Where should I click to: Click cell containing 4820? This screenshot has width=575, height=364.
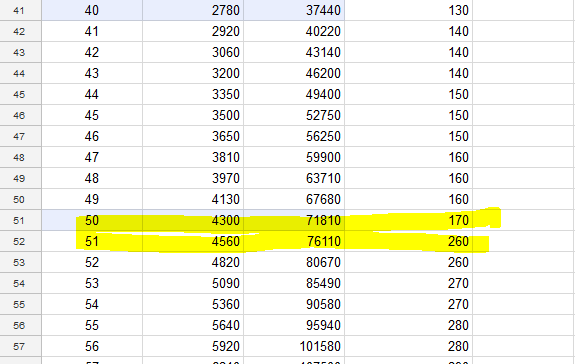[x=193, y=262]
